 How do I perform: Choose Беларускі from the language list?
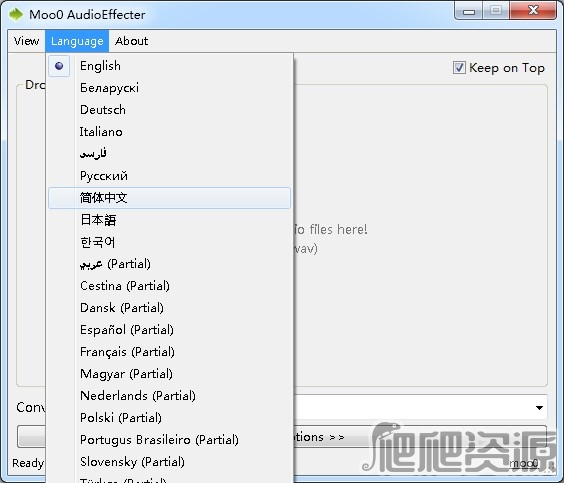(169, 88)
